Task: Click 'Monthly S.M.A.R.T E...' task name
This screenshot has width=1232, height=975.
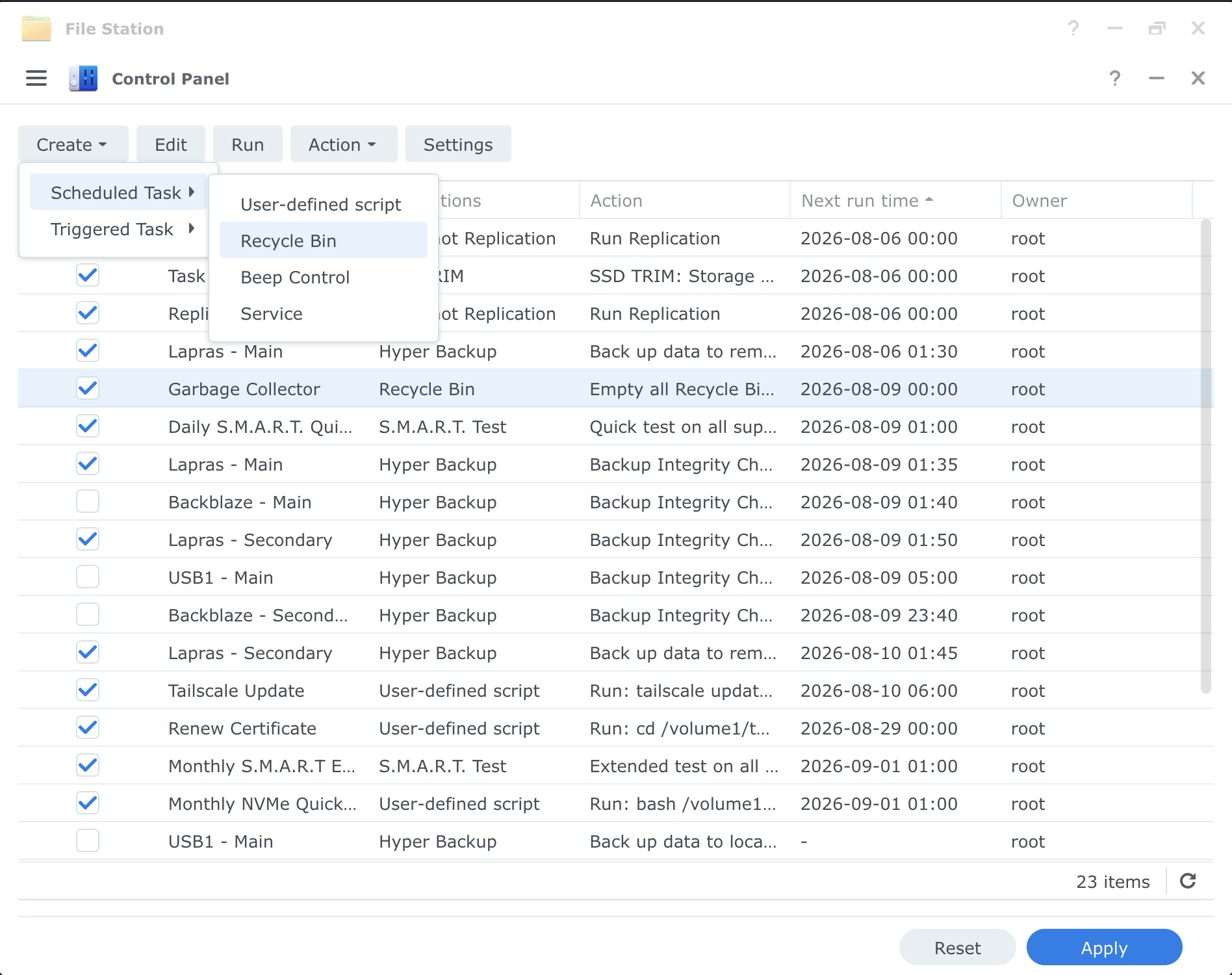Action: pos(262,766)
